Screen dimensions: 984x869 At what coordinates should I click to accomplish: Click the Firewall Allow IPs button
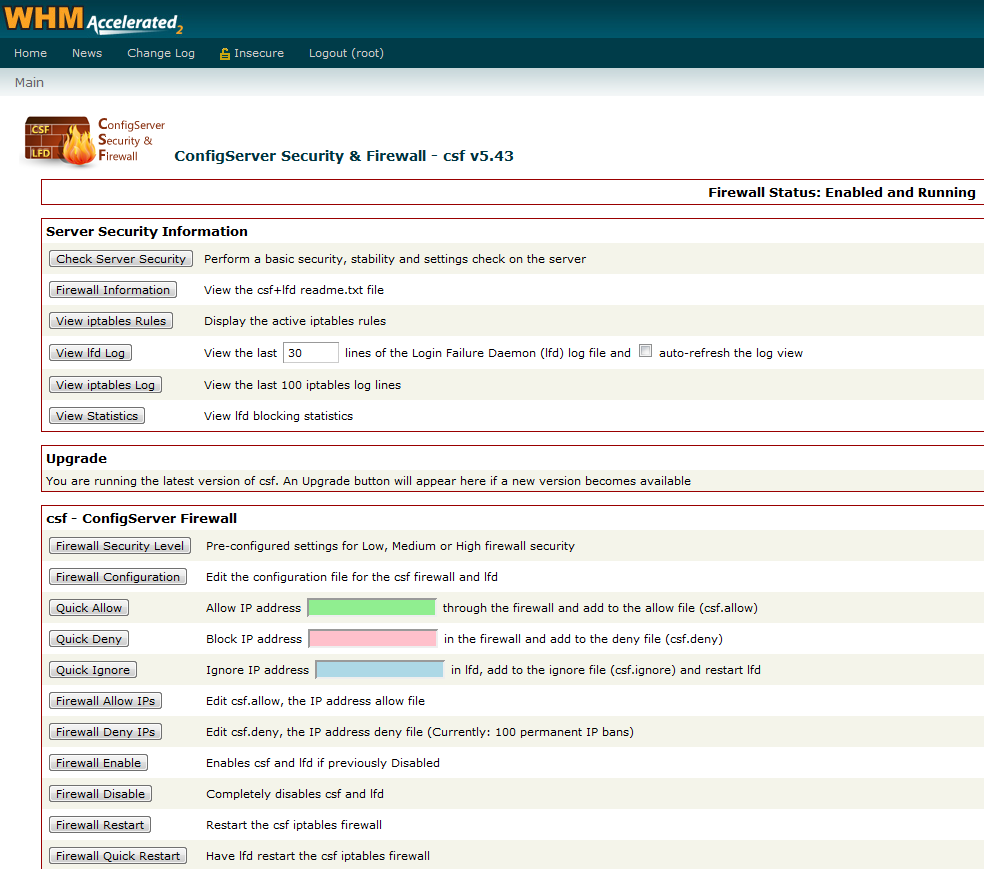tap(105, 701)
